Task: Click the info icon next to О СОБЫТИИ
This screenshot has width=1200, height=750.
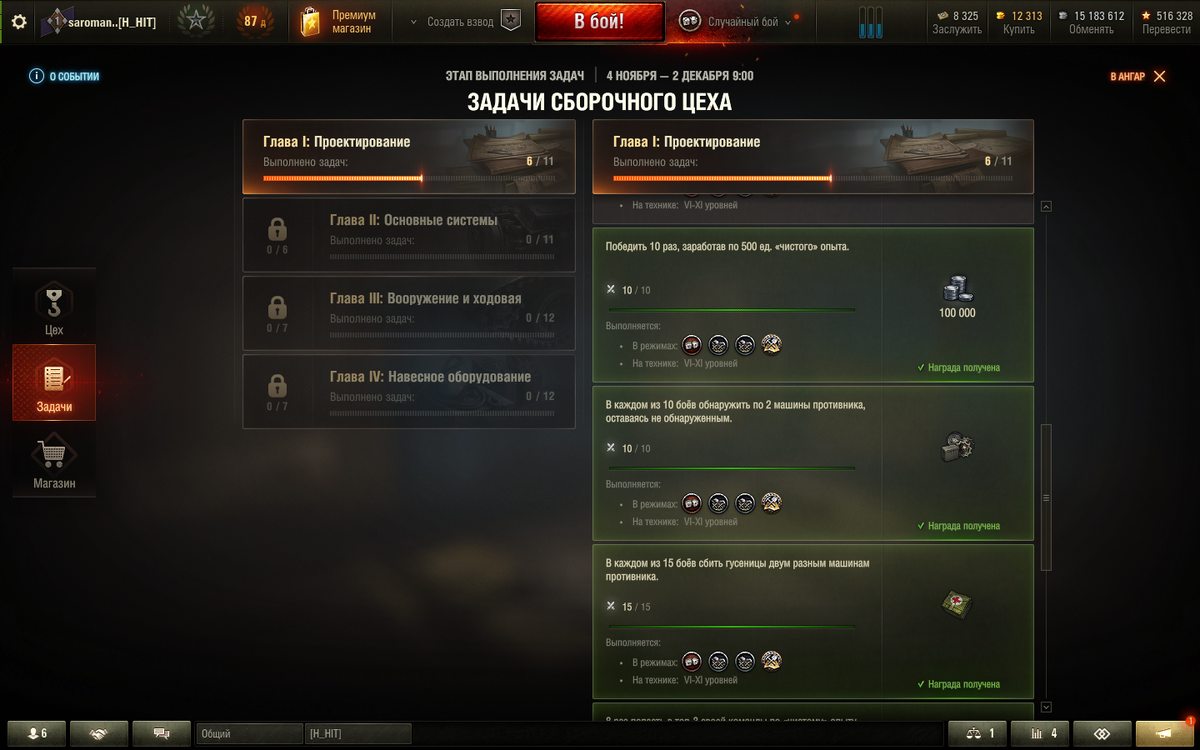Action: tap(36, 76)
